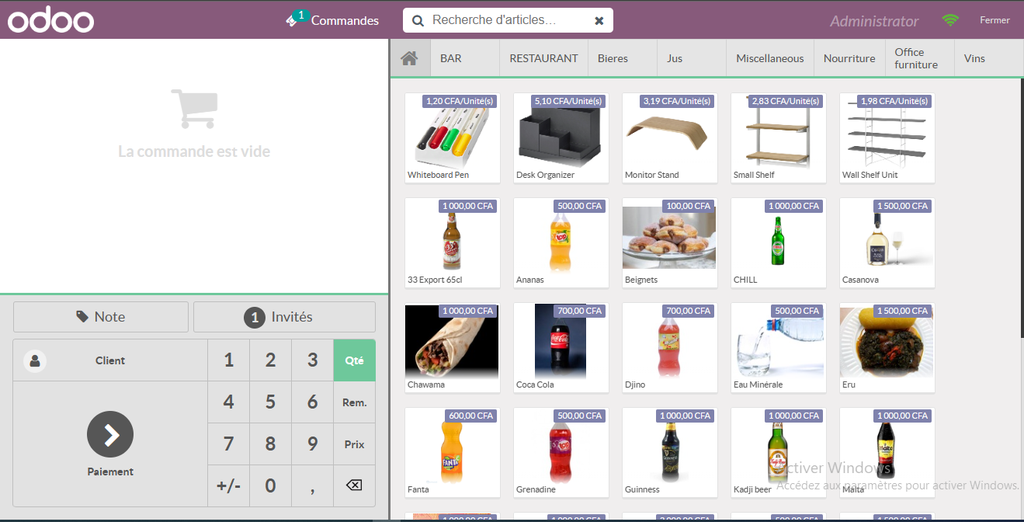Add Eru dish to the order
The height and width of the screenshot is (522, 1024).
887,348
